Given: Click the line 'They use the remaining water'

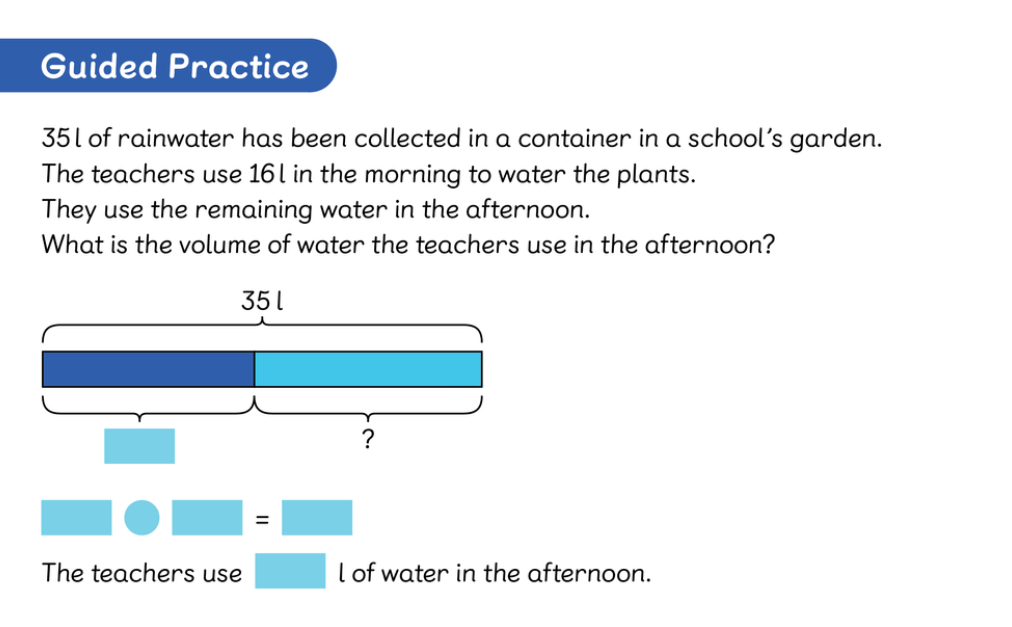Looking at the screenshot, I should [x=316, y=210].
